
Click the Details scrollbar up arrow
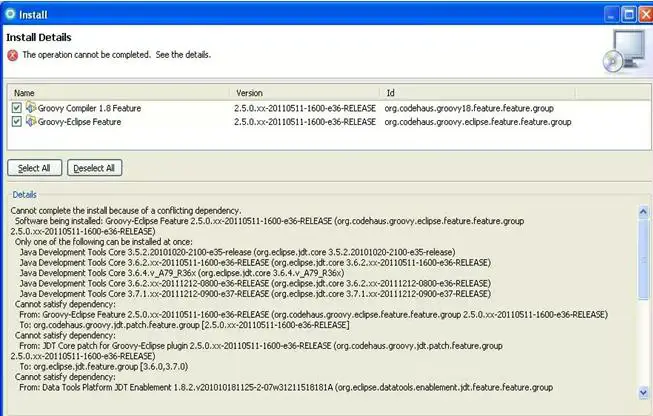(643, 212)
